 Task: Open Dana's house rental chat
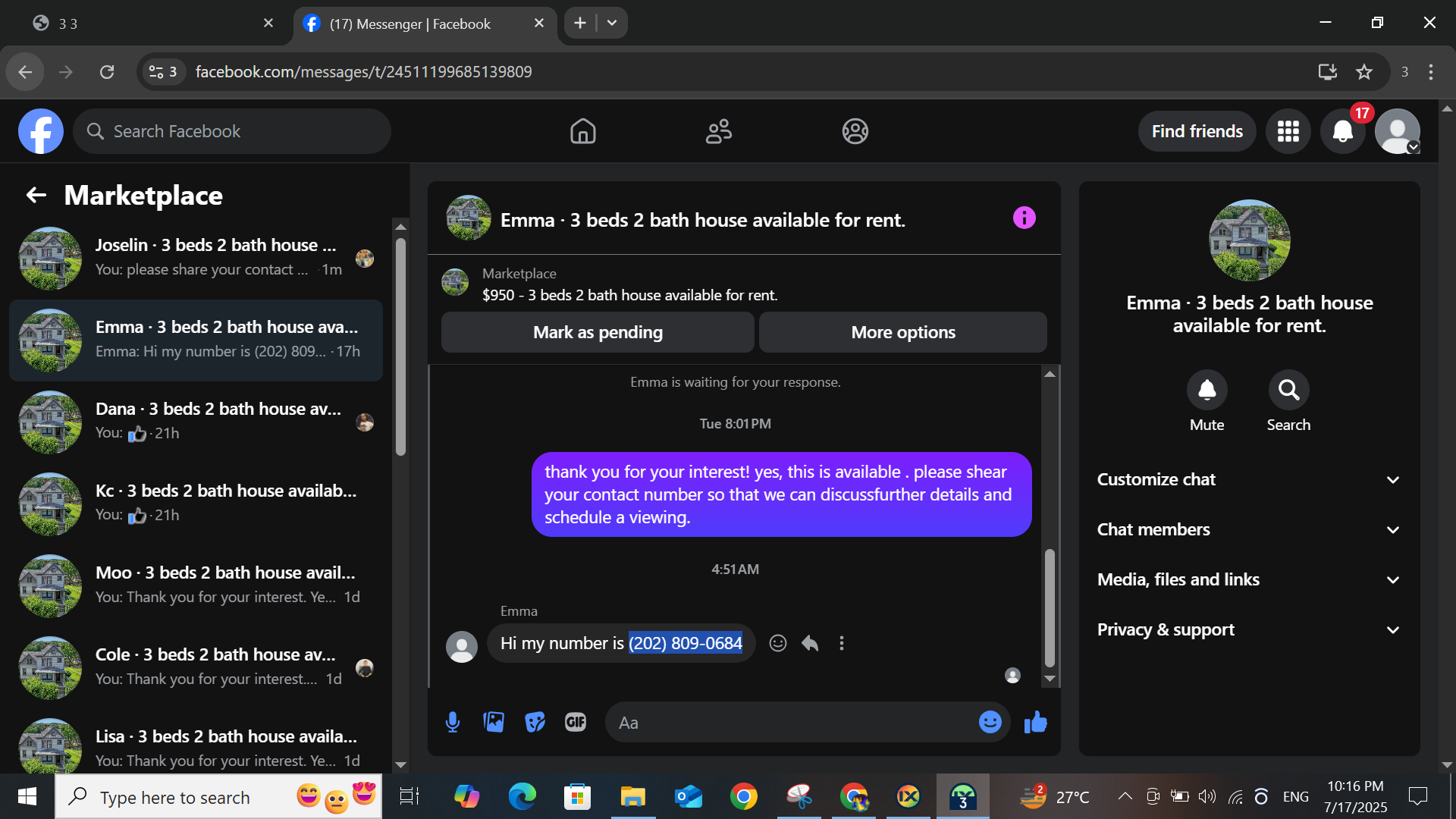pyautogui.click(x=196, y=422)
